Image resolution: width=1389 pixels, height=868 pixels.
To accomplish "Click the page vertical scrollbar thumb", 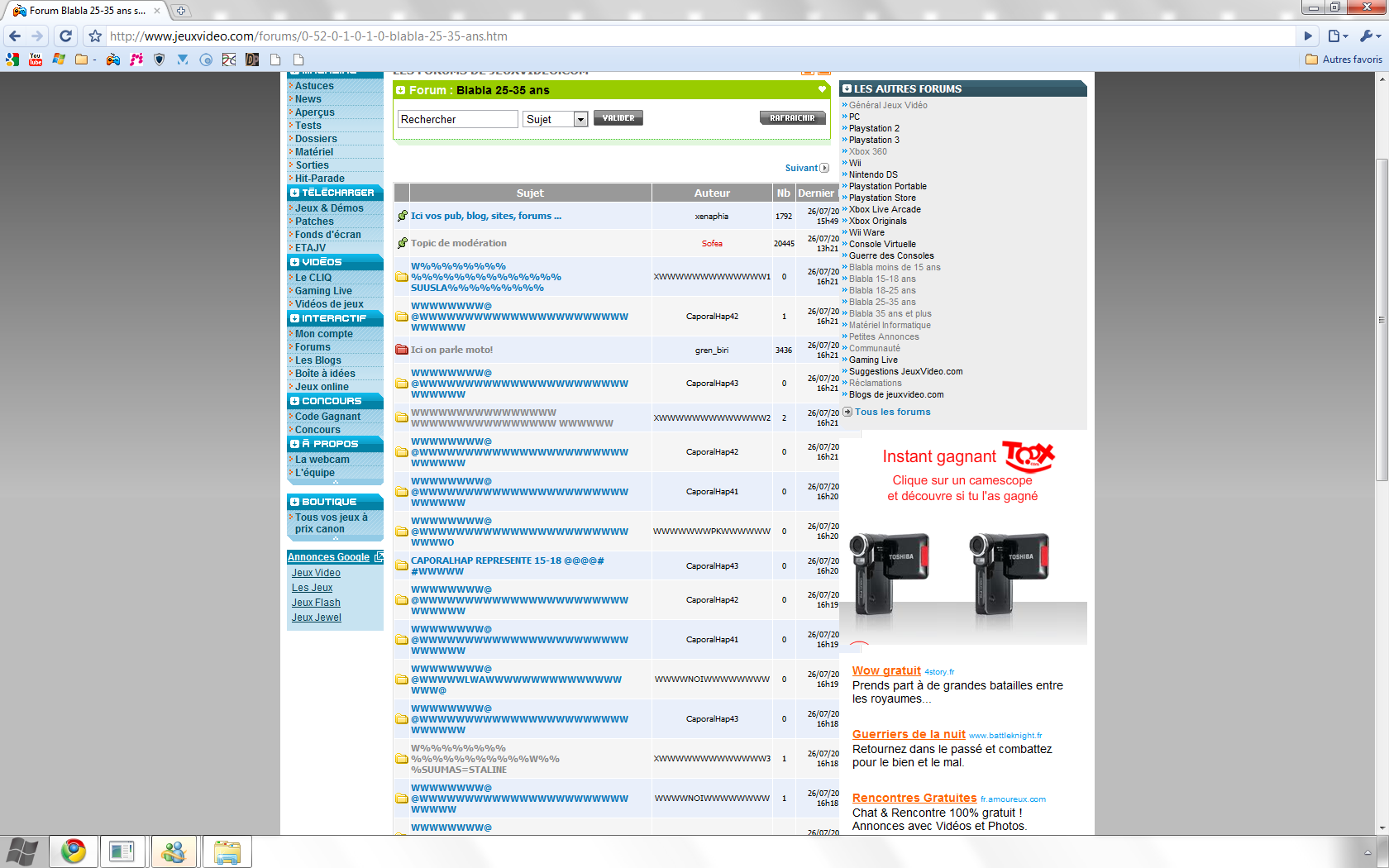I will click(1382, 319).
